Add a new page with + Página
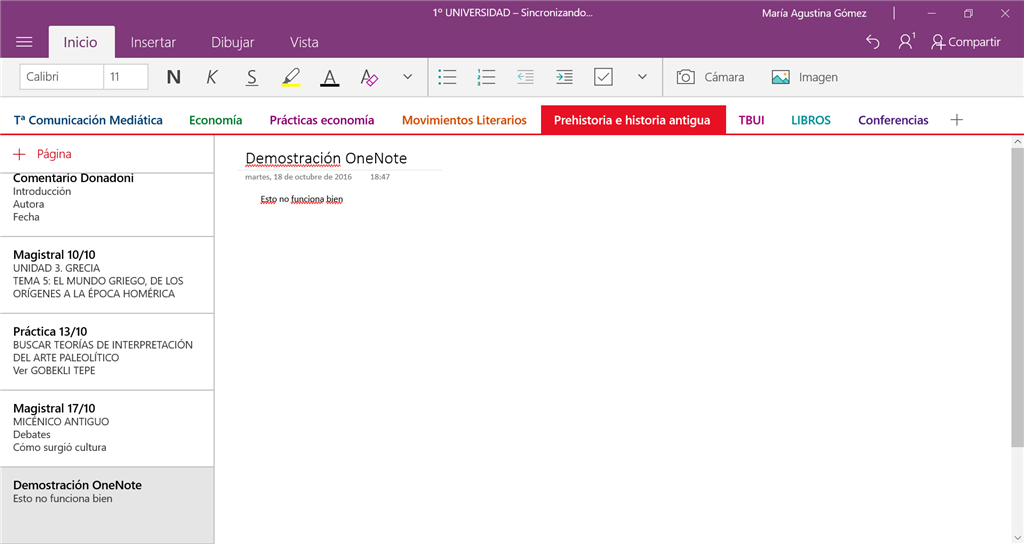Screen dimensions: 1024x544 (42, 154)
